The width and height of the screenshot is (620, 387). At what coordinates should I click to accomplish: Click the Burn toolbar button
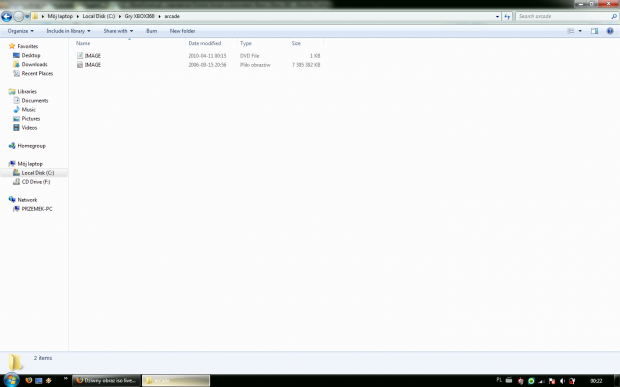pos(151,31)
